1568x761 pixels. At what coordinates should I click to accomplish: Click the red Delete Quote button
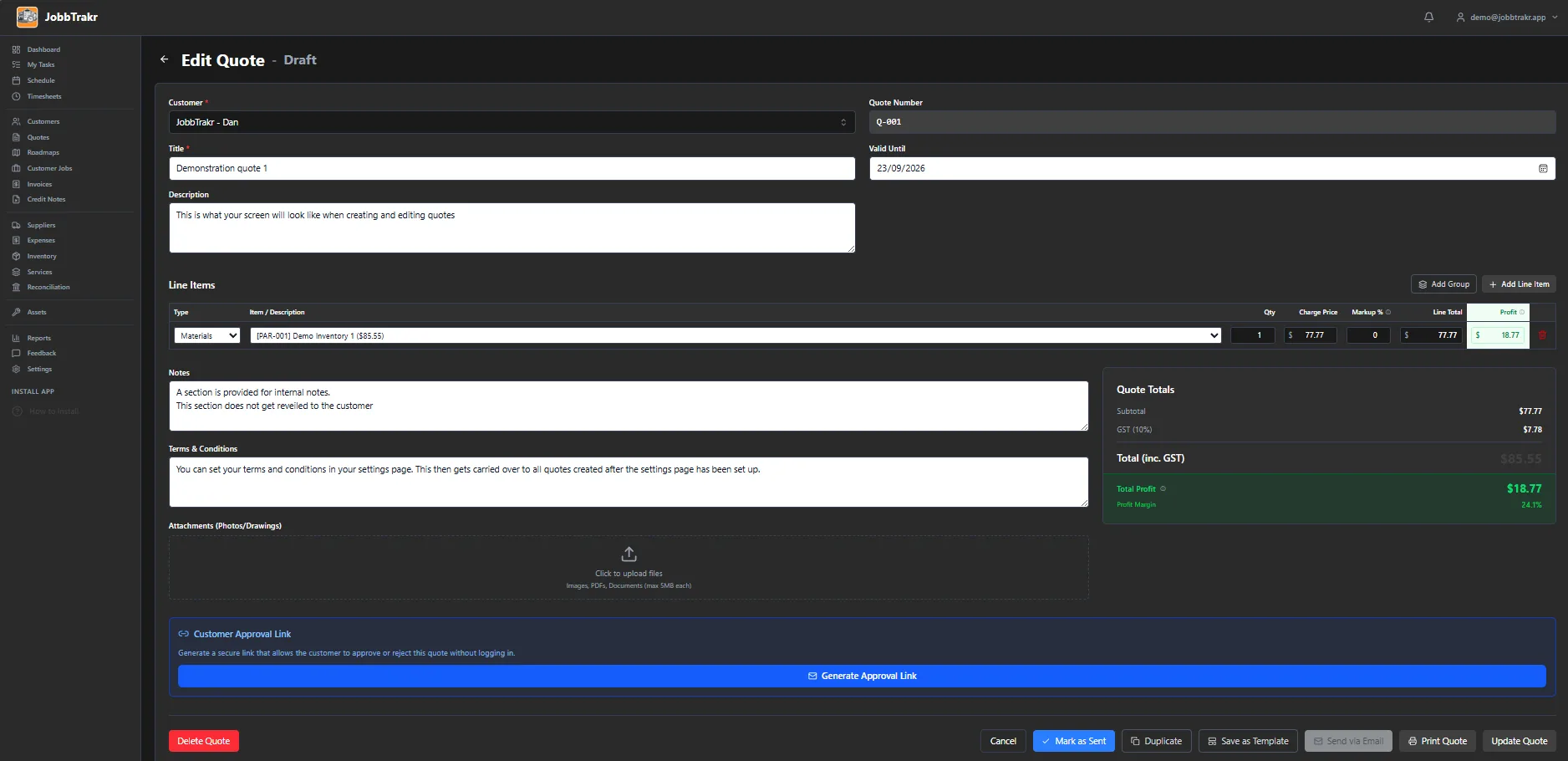click(x=204, y=741)
